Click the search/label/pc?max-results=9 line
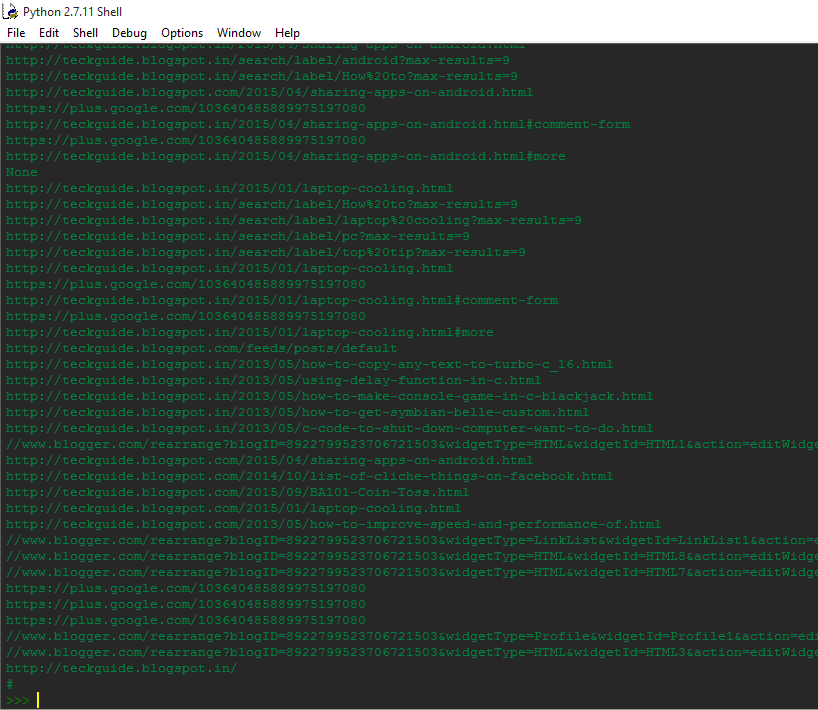Screen dimensions: 818x710 [237, 236]
